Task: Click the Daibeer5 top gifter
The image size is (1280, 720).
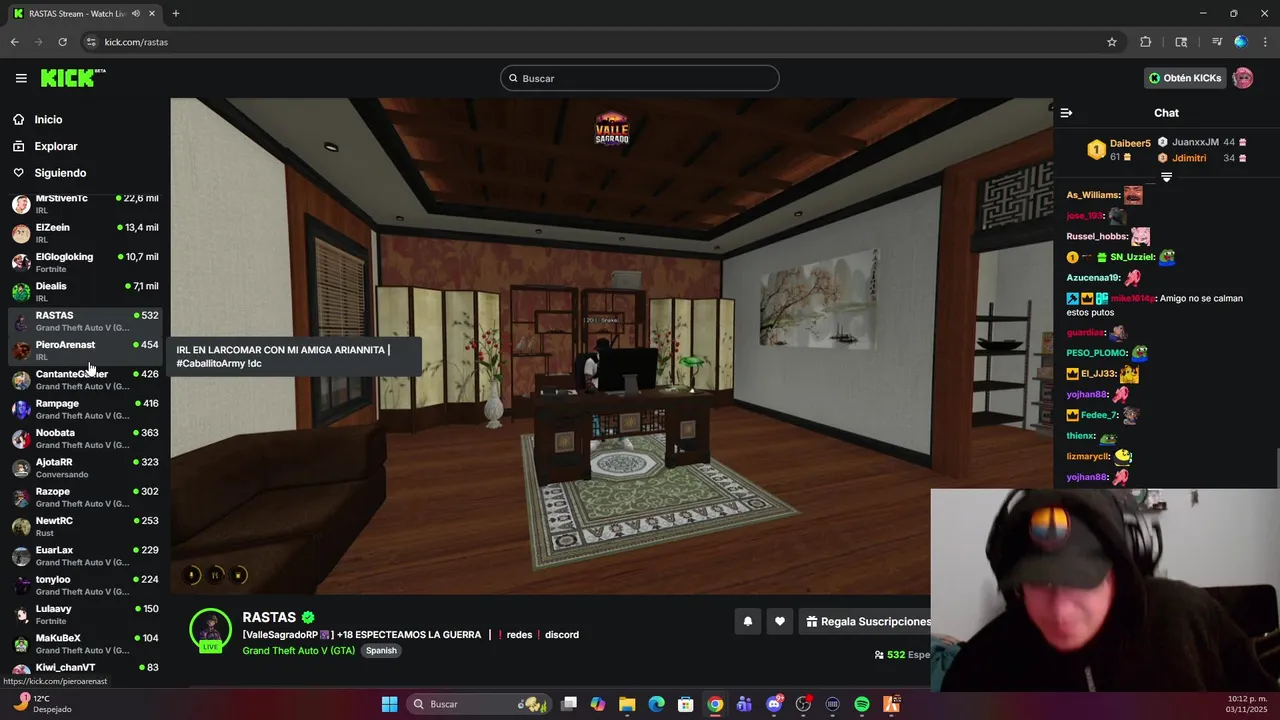Action: pos(1119,150)
